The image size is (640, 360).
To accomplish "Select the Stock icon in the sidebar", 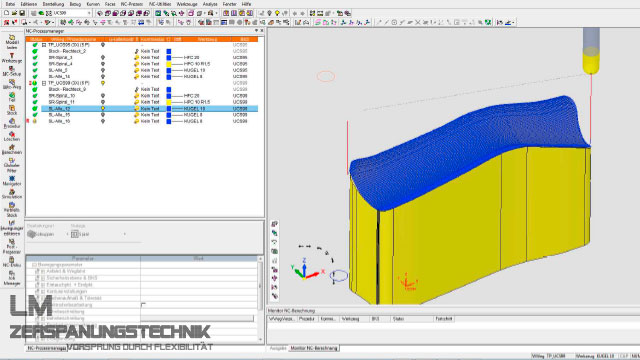I will tap(11, 110).
